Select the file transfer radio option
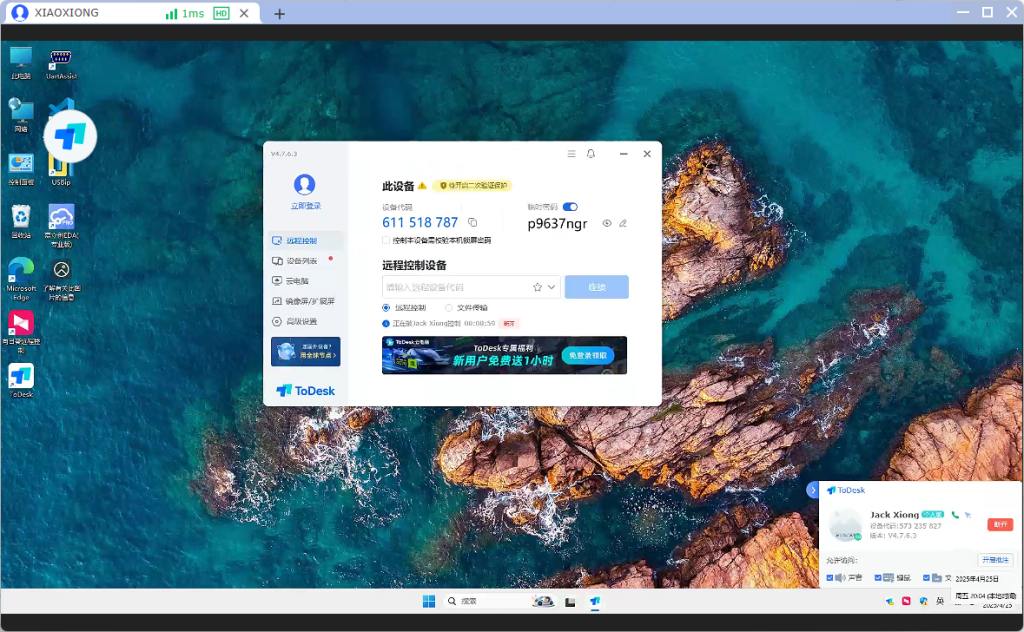1024x632 pixels. (x=449, y=308)
